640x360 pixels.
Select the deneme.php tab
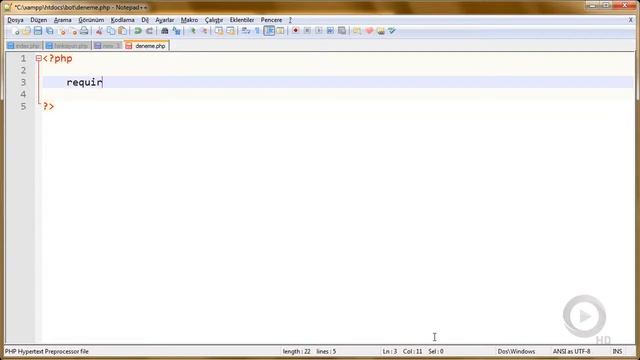[146, 46]
